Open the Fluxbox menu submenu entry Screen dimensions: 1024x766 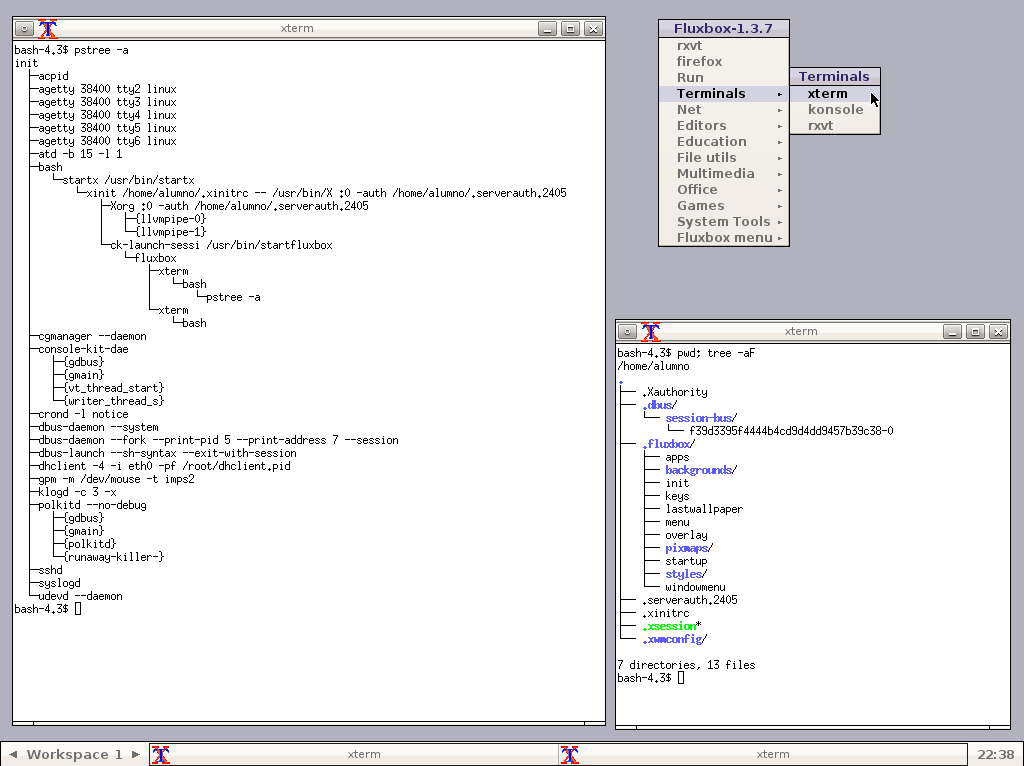(x=724, y=237)
